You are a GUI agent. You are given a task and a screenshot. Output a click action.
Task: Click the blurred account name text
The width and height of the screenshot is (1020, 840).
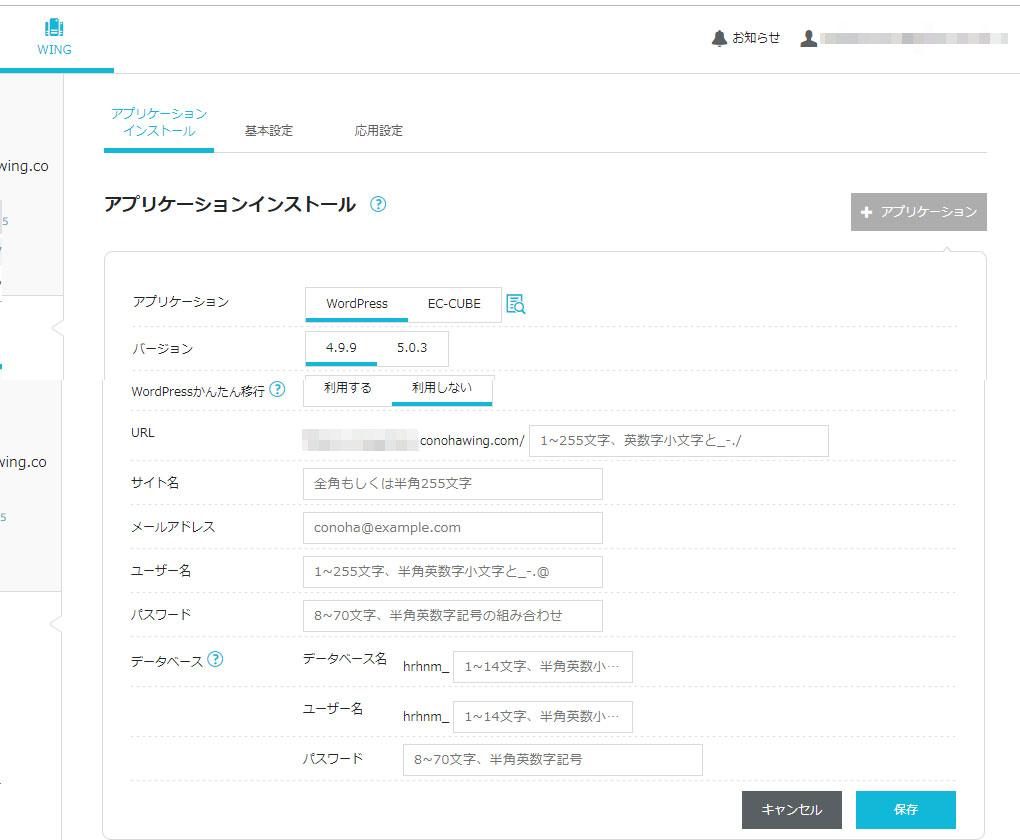click(914, 38)
